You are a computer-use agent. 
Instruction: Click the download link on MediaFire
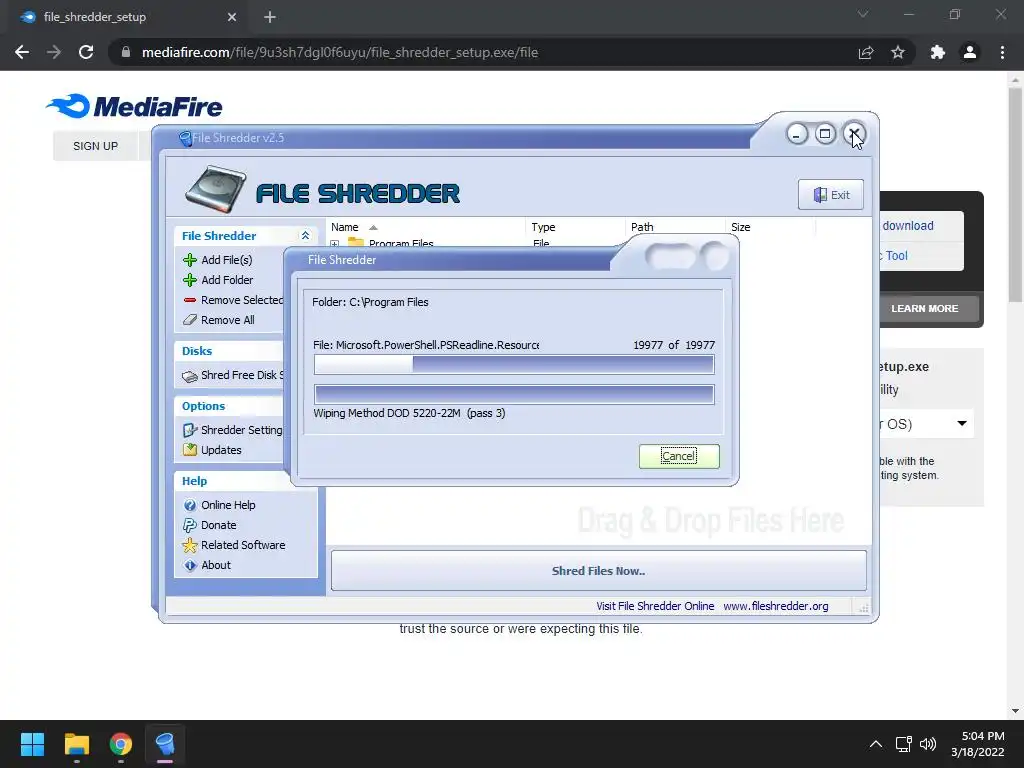[x=908, y=226]
